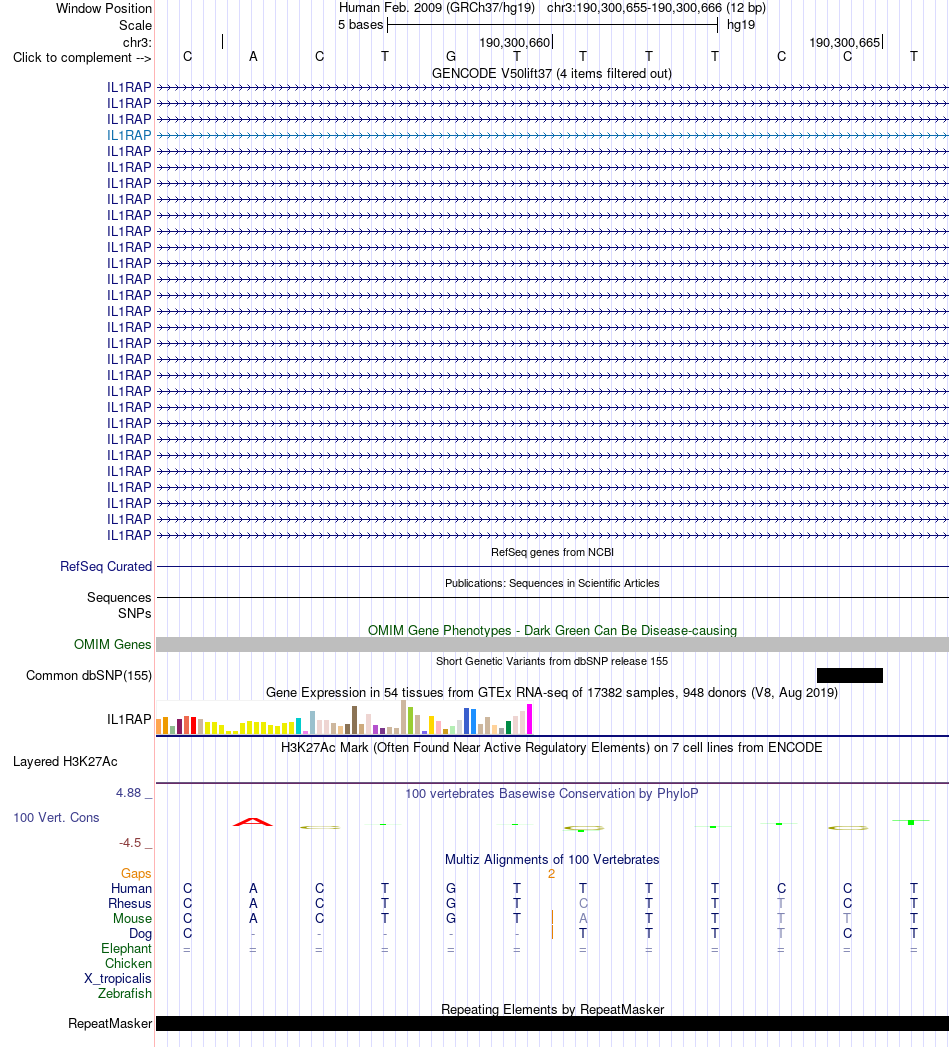This screenshot has width=950, height=1047.
Task: Click the Gaps row label
Action: tap(136, 873)
